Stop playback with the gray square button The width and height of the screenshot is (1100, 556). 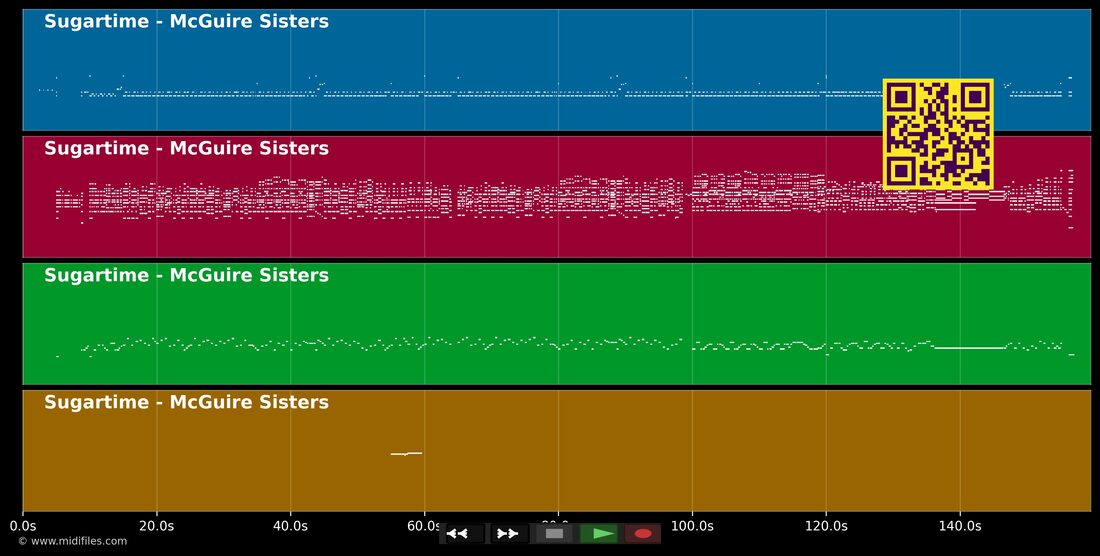click(x=554, y=534)
